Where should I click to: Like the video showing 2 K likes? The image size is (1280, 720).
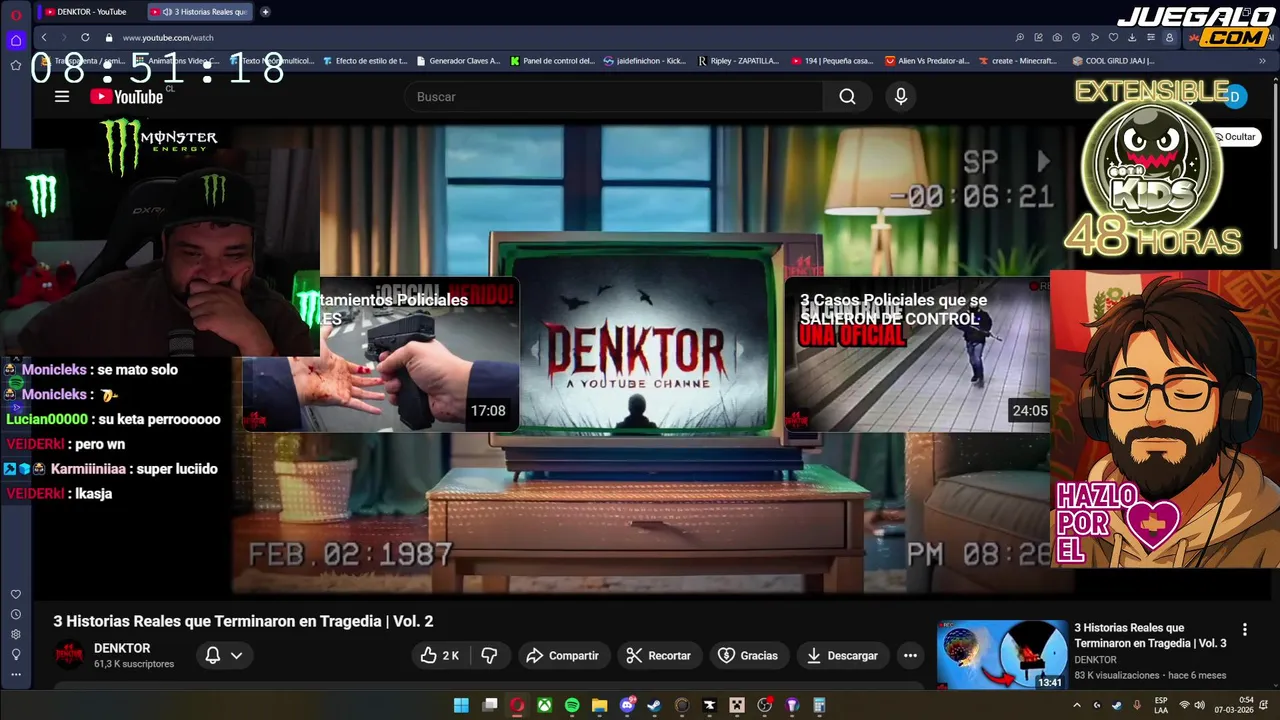point(439,655)
